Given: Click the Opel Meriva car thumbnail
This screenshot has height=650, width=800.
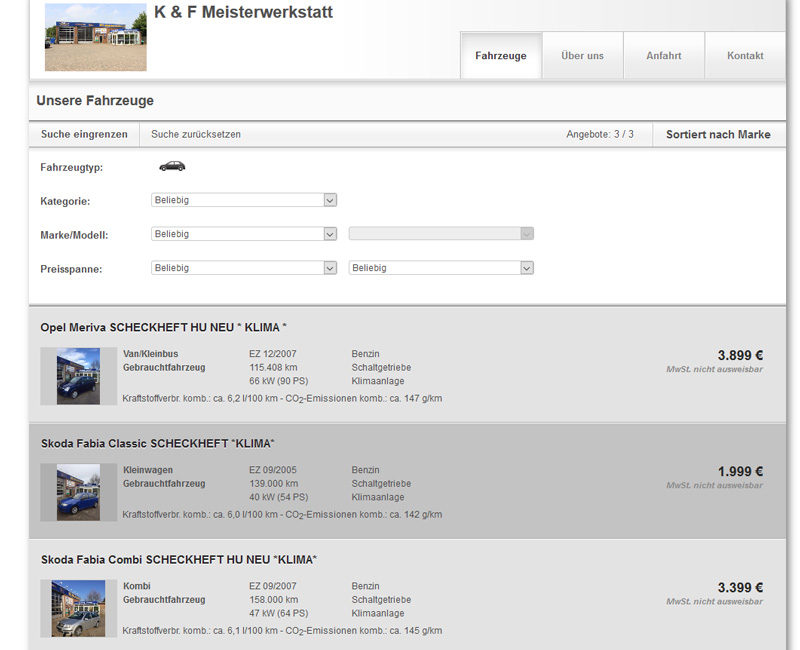Looking at the screenshot, I should tap(79, 376).
